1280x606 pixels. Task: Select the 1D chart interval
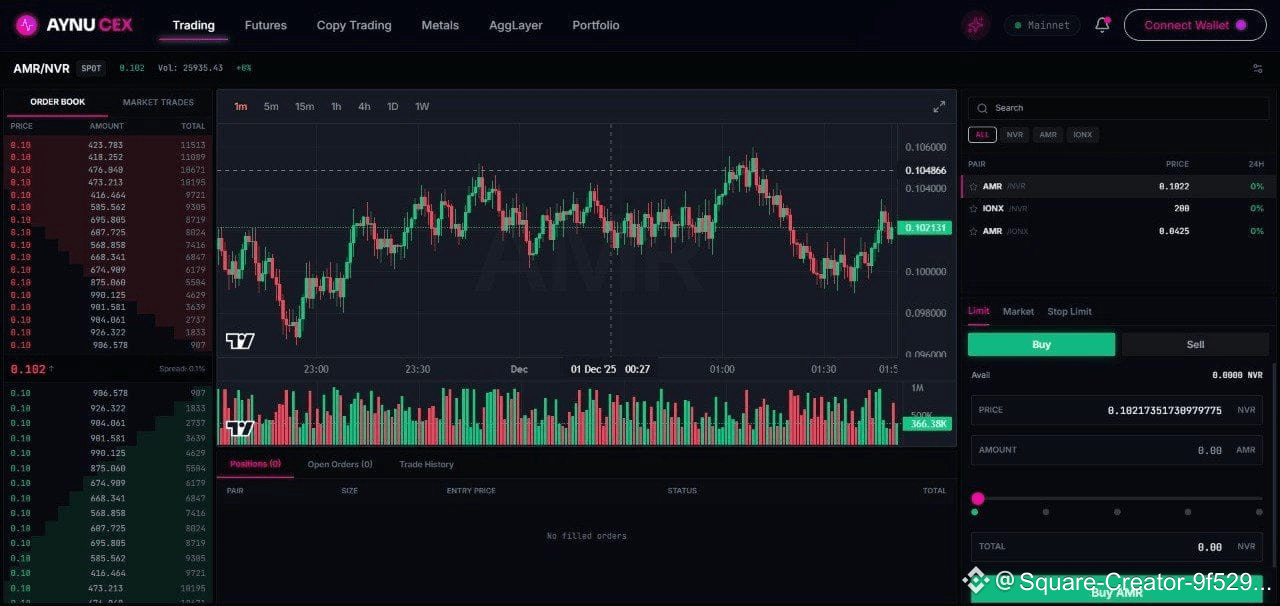393,106
